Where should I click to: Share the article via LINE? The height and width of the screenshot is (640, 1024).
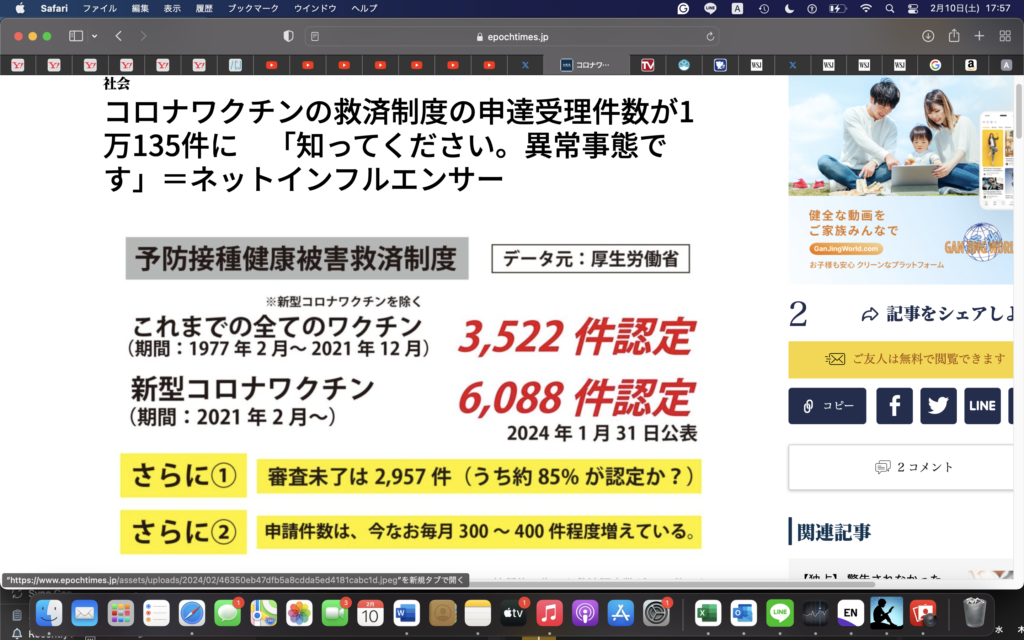click(x=983, y=405)
